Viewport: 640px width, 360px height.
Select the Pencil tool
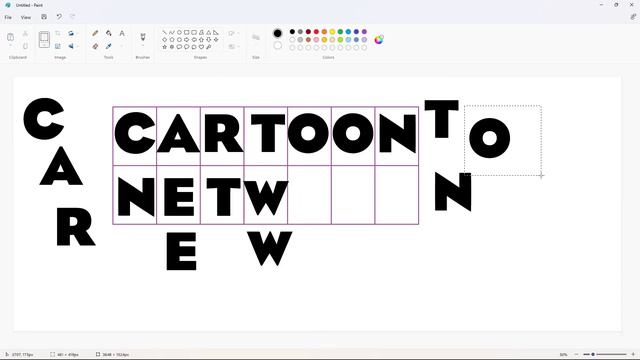[95, 33]
